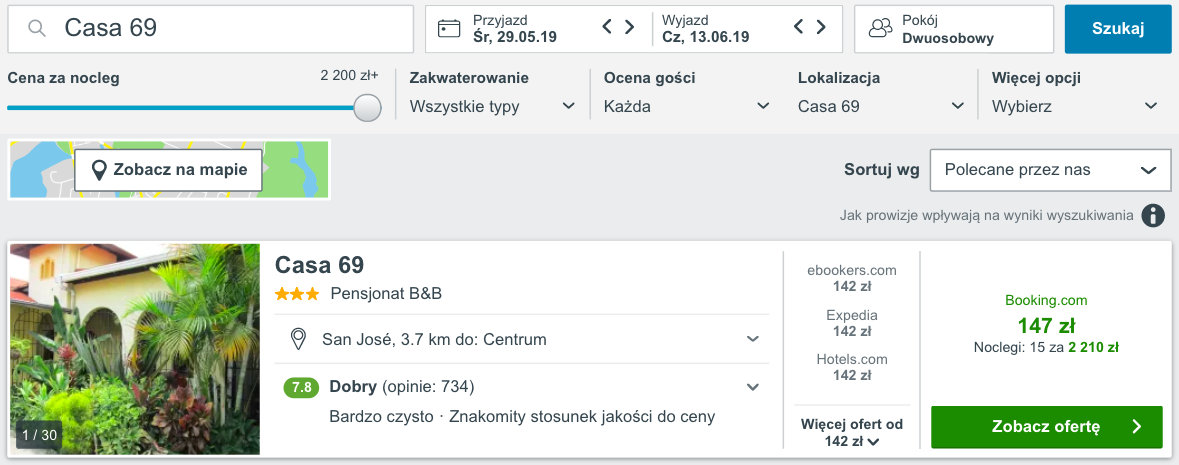
Task: Open the Więcej opcji dropdown
Action: (1074, 106)
